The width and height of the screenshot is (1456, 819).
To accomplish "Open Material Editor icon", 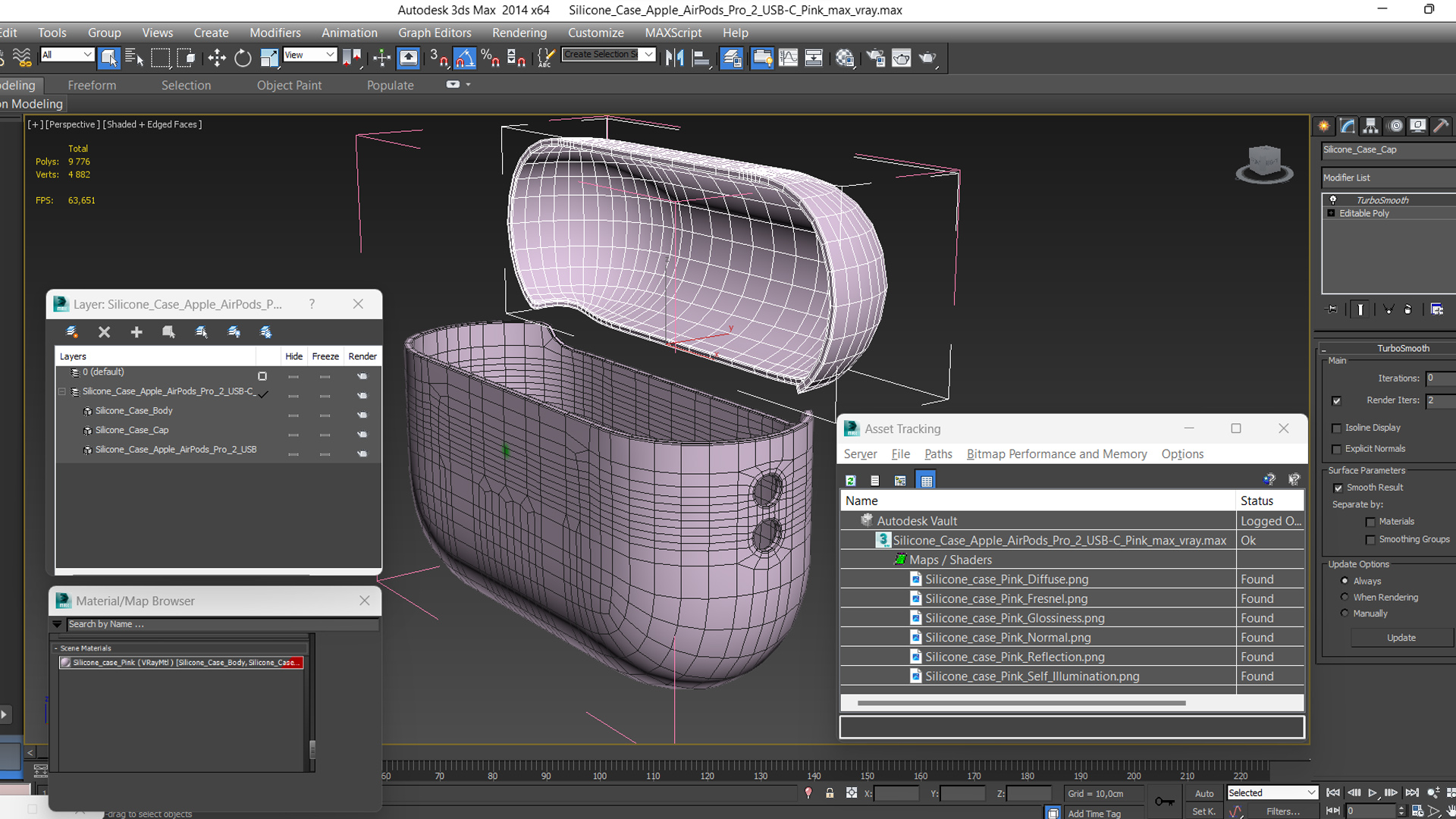I will 844,58.
